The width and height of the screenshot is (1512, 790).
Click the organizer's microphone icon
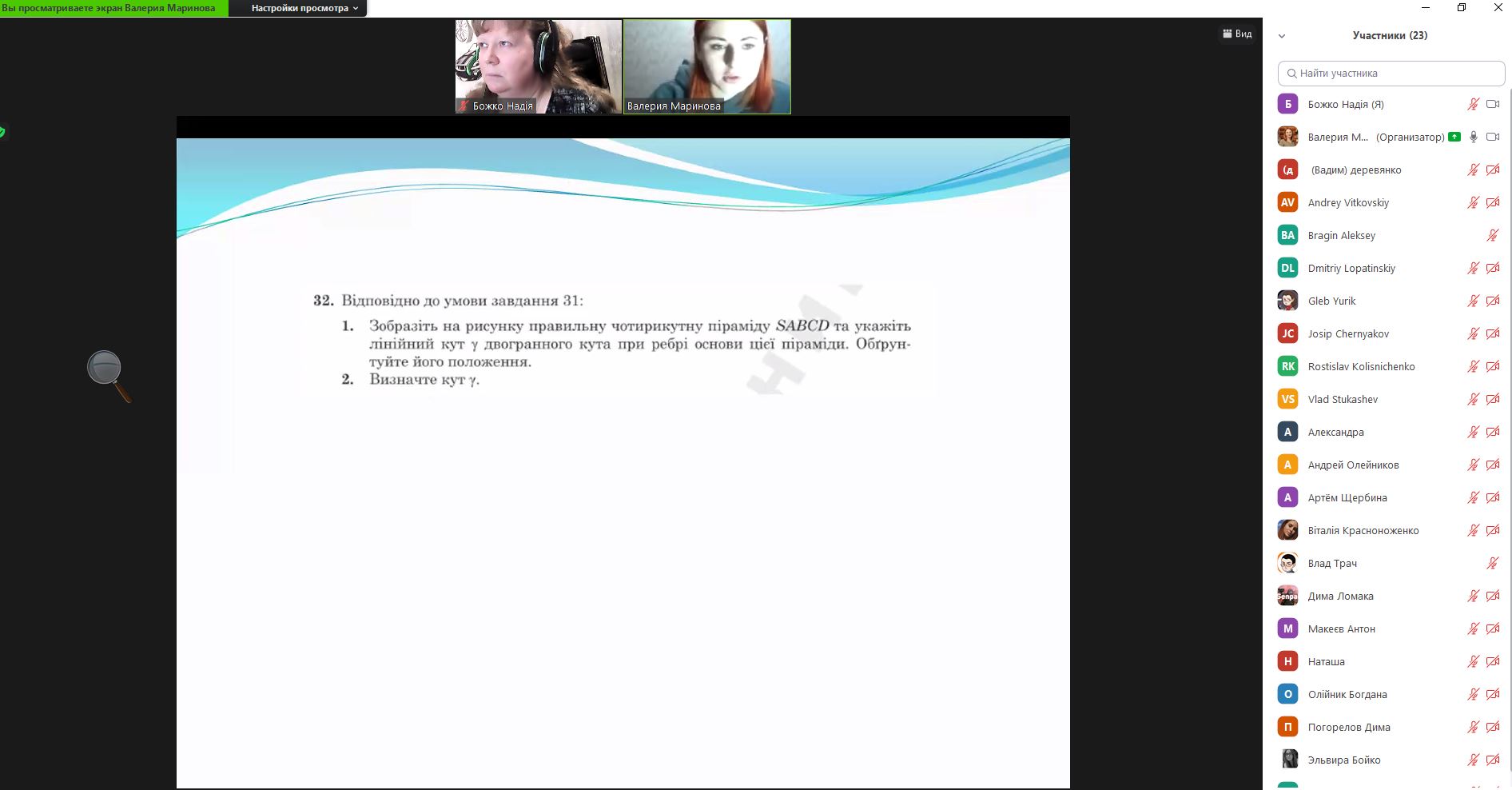pos(1474,137)
